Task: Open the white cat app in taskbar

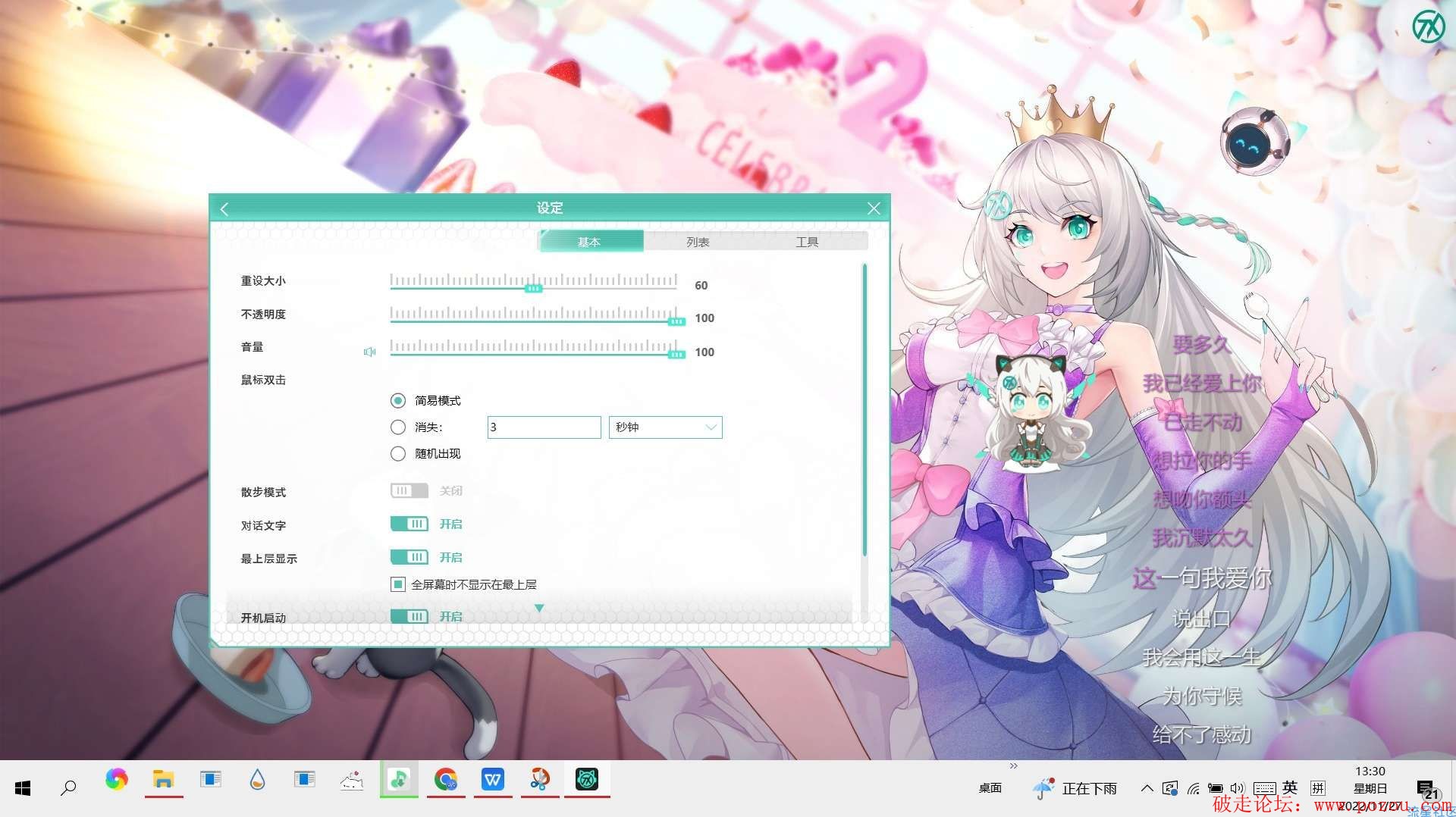Action: (x=352, y=779)
